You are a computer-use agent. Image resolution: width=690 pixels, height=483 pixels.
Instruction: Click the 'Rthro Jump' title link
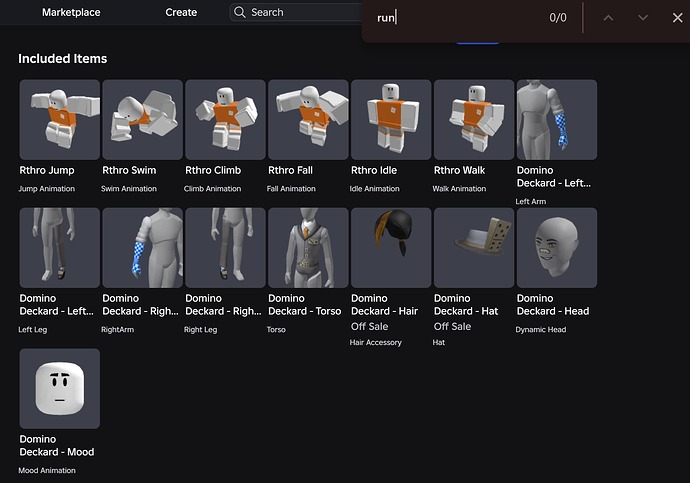pos(47,170)
